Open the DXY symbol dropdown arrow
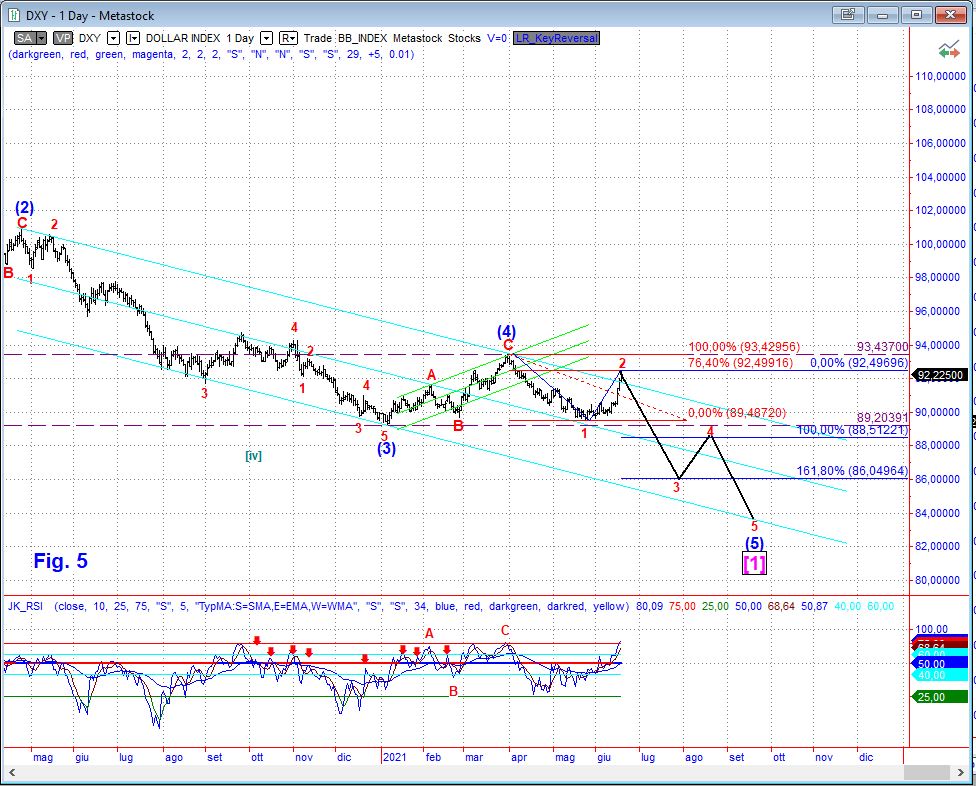Image resolution: width=976 pixels, height=786 pixels. [x=114, y=38]
